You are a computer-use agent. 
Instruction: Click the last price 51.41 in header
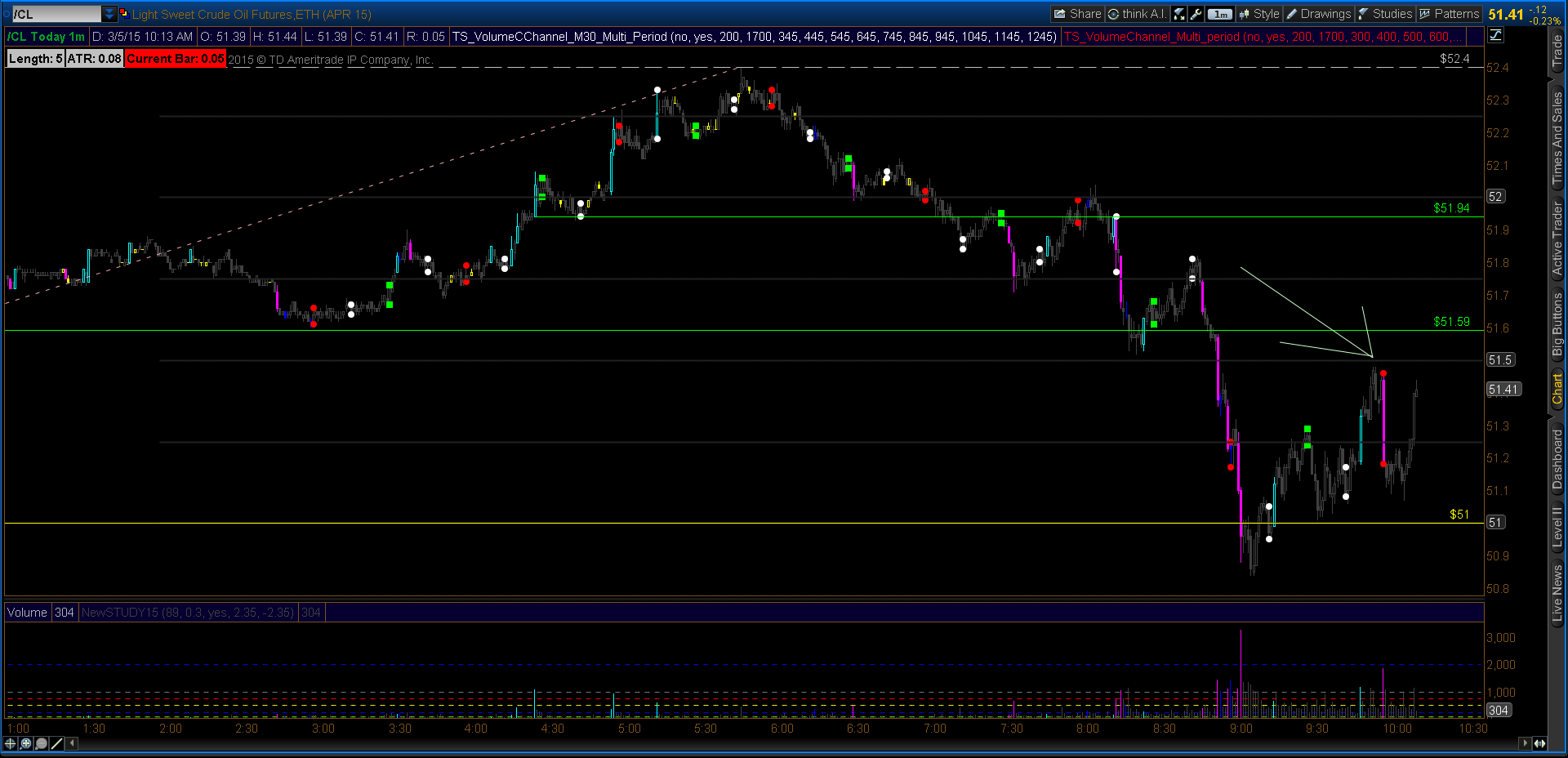(x=1506, y=14)
